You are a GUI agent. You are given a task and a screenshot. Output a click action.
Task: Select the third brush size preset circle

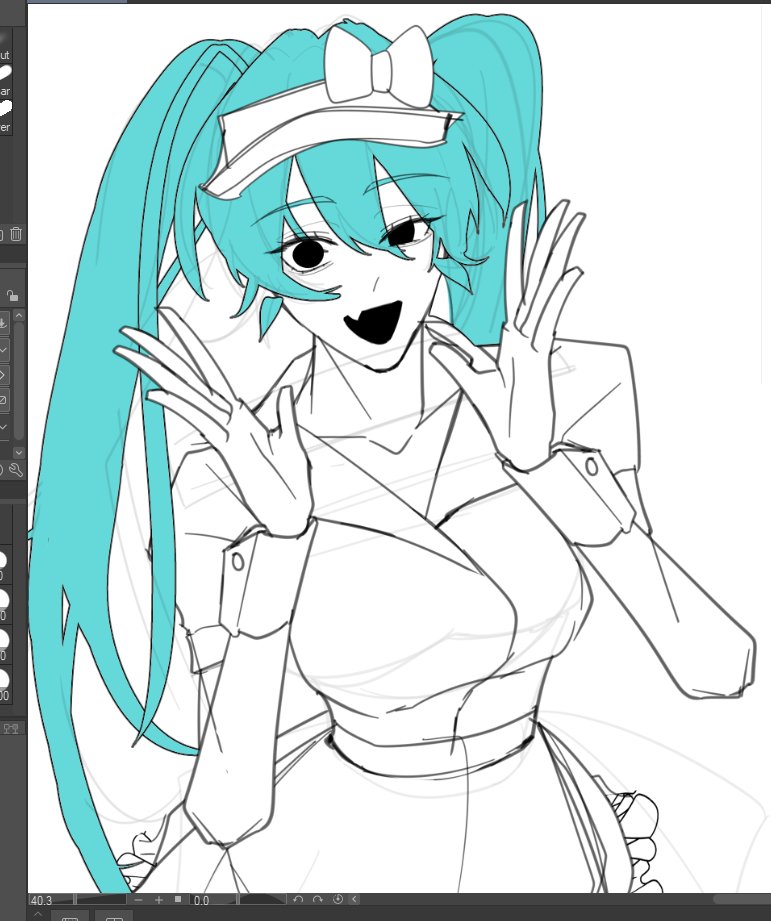[3, 639]
